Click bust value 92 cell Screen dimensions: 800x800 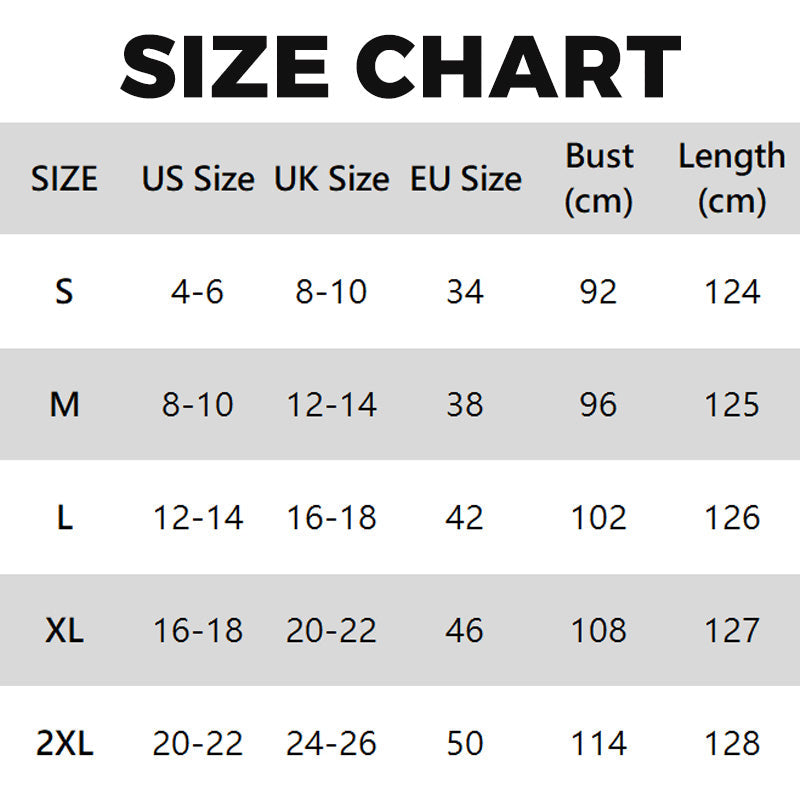click(599, 292)
